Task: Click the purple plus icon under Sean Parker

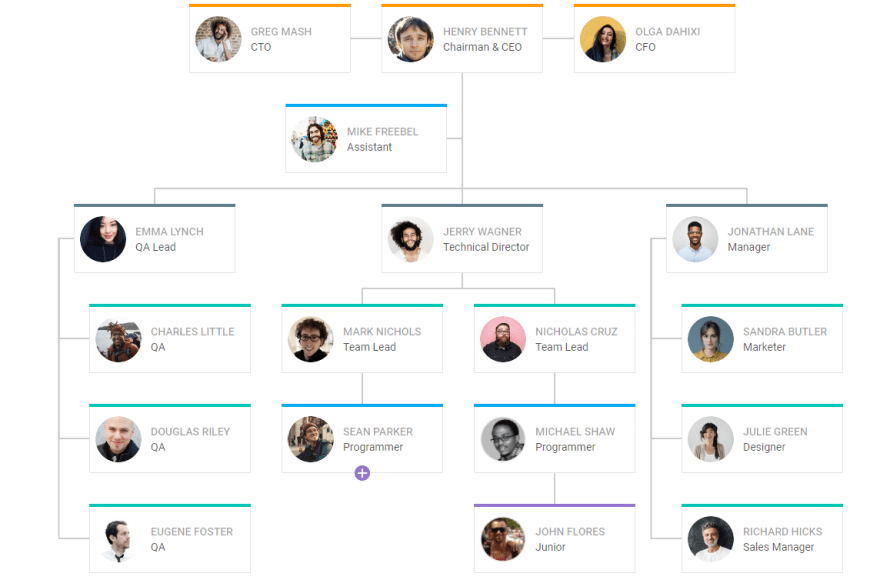Action: 362,473
